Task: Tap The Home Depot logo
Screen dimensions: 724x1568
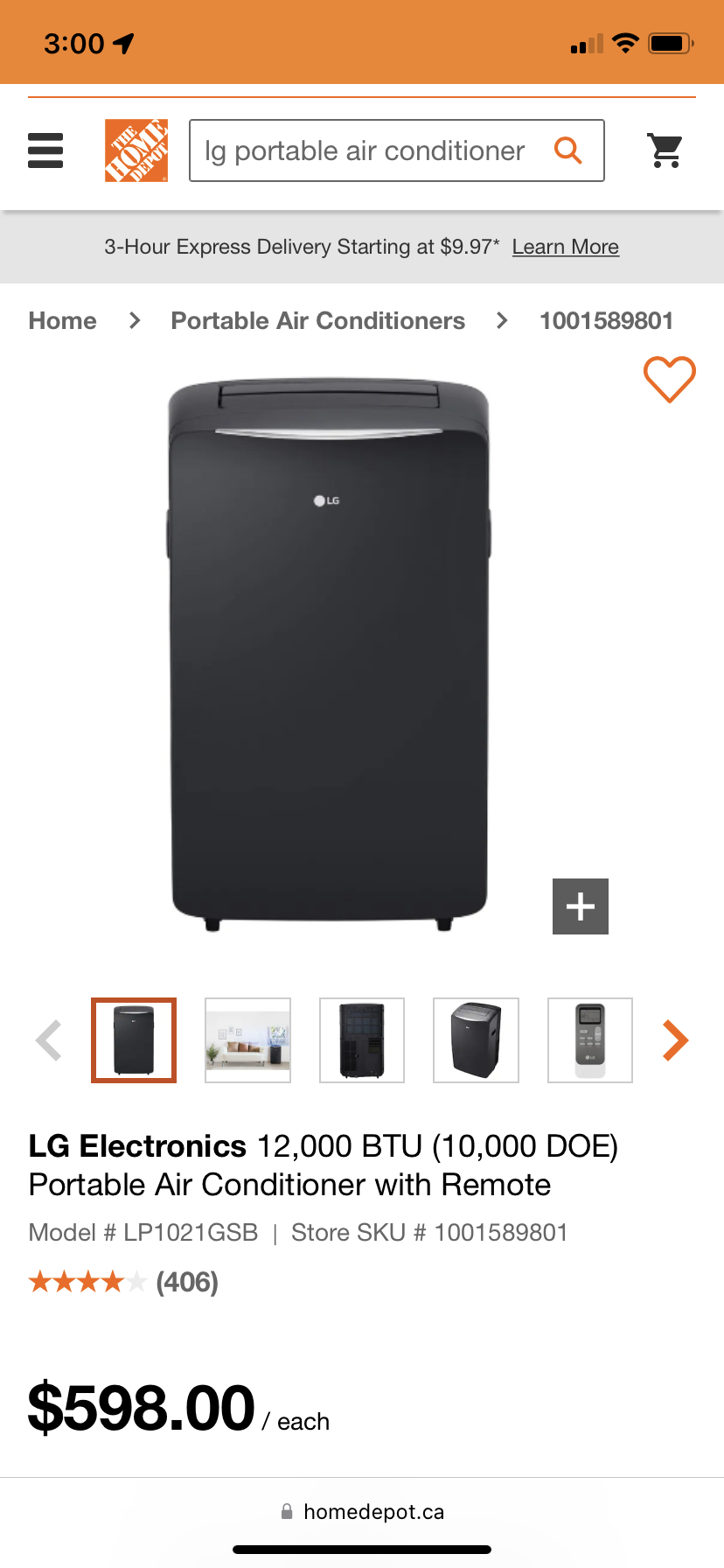Action: (x=136, y=150)
